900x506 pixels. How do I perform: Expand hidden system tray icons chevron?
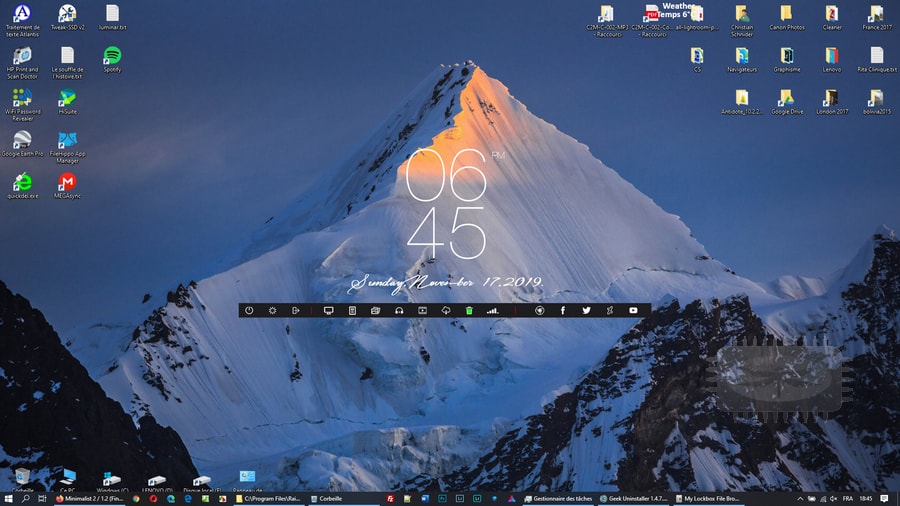(800, 499)
